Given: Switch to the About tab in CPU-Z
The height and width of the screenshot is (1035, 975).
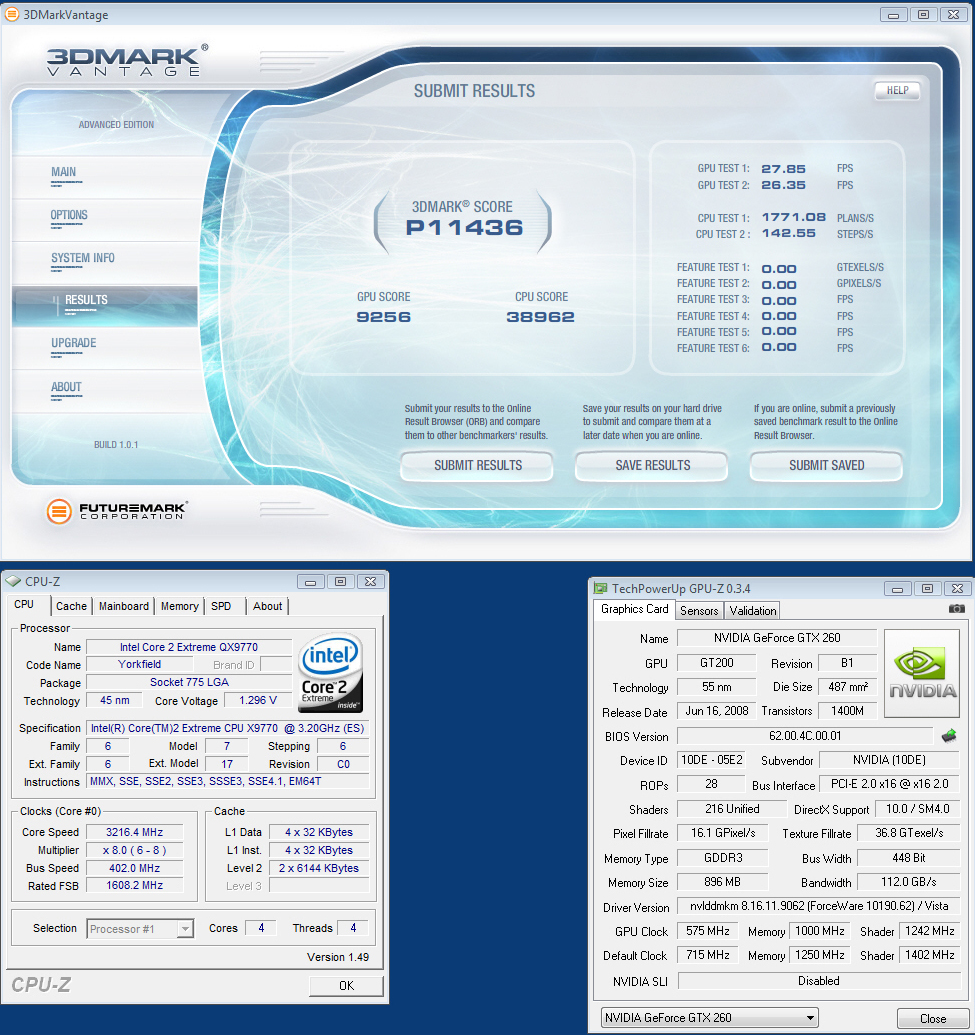Looking at the screenshot, I should (x=267, y=606).
